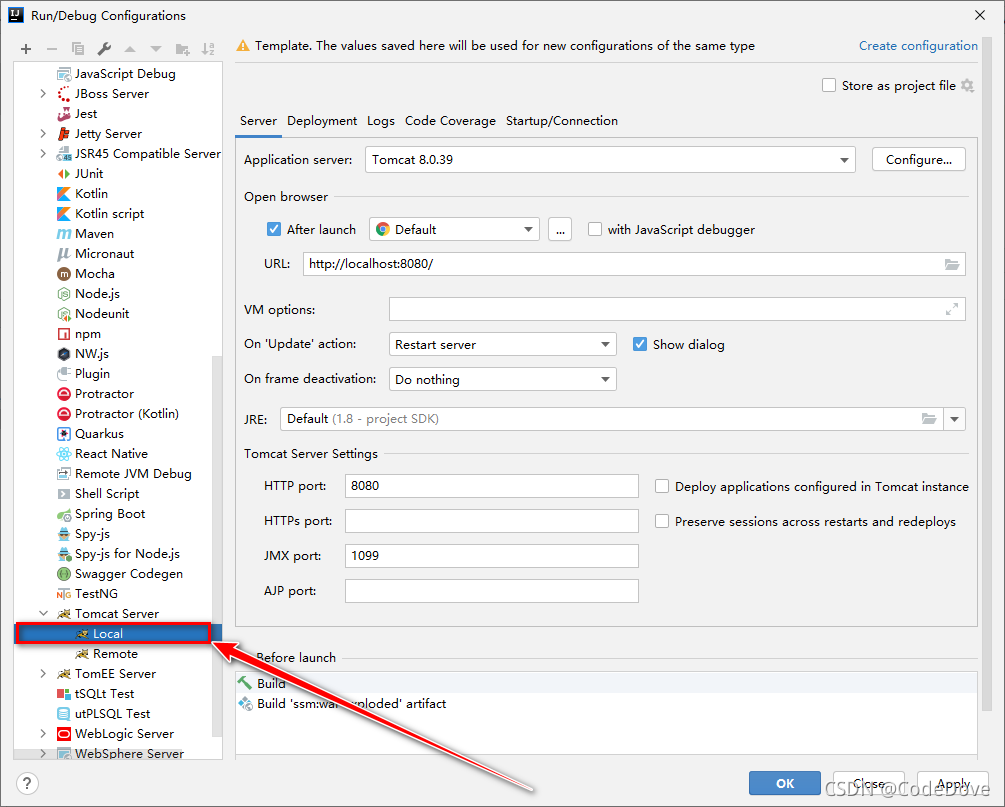Image resolution: width=1005 pixels, height=807 pixels.
Task: Close the Run/Debug Configurations dialog
Action: (980, 15)
